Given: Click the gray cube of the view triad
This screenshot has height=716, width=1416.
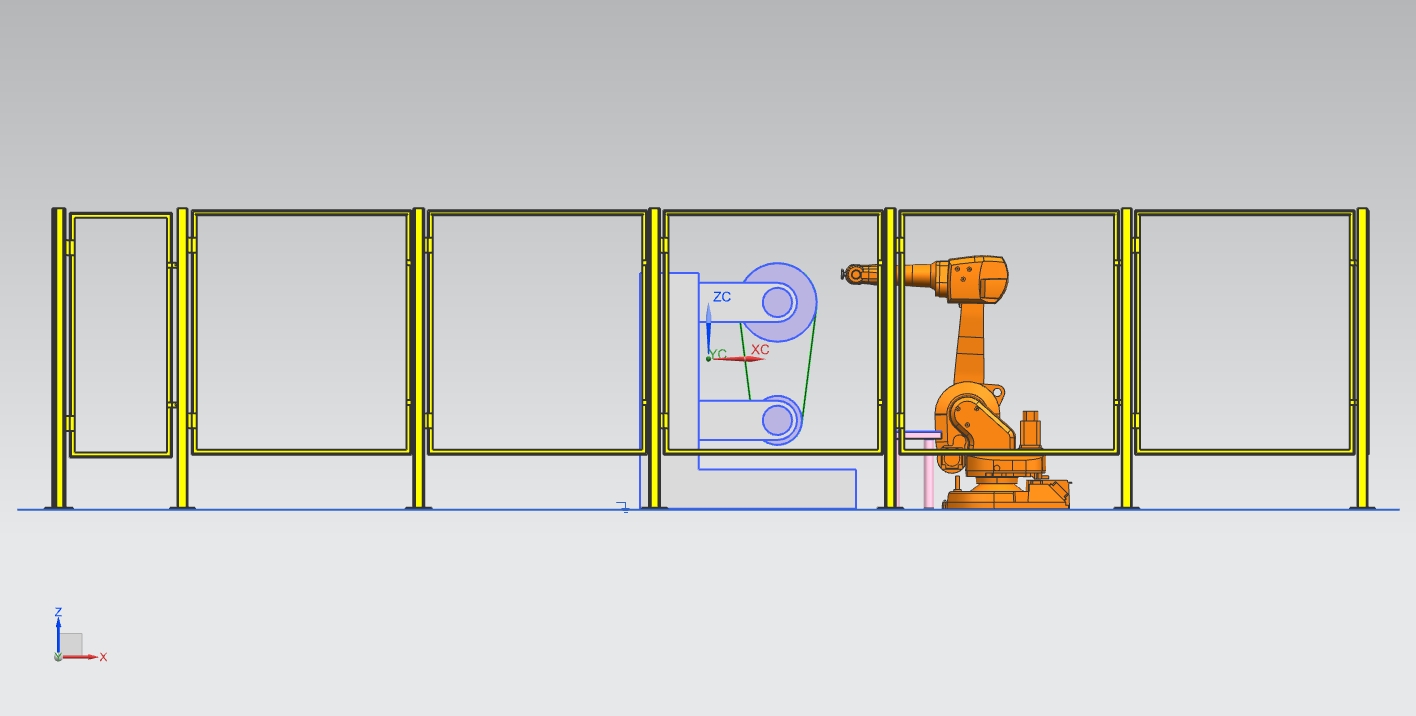Looking at the screenshot, I should 72,644.
